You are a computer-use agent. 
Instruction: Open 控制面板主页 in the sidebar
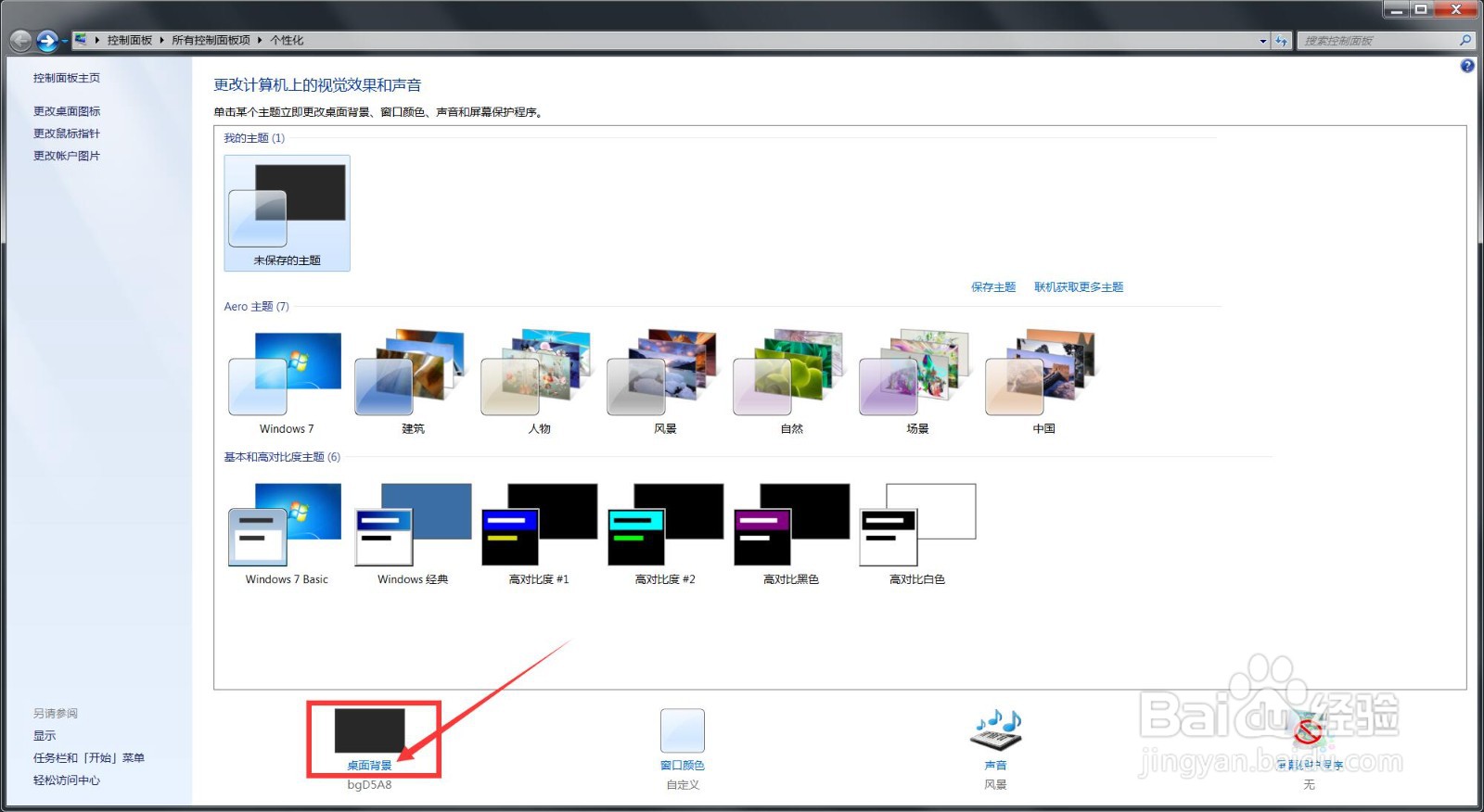pos(67,78)
